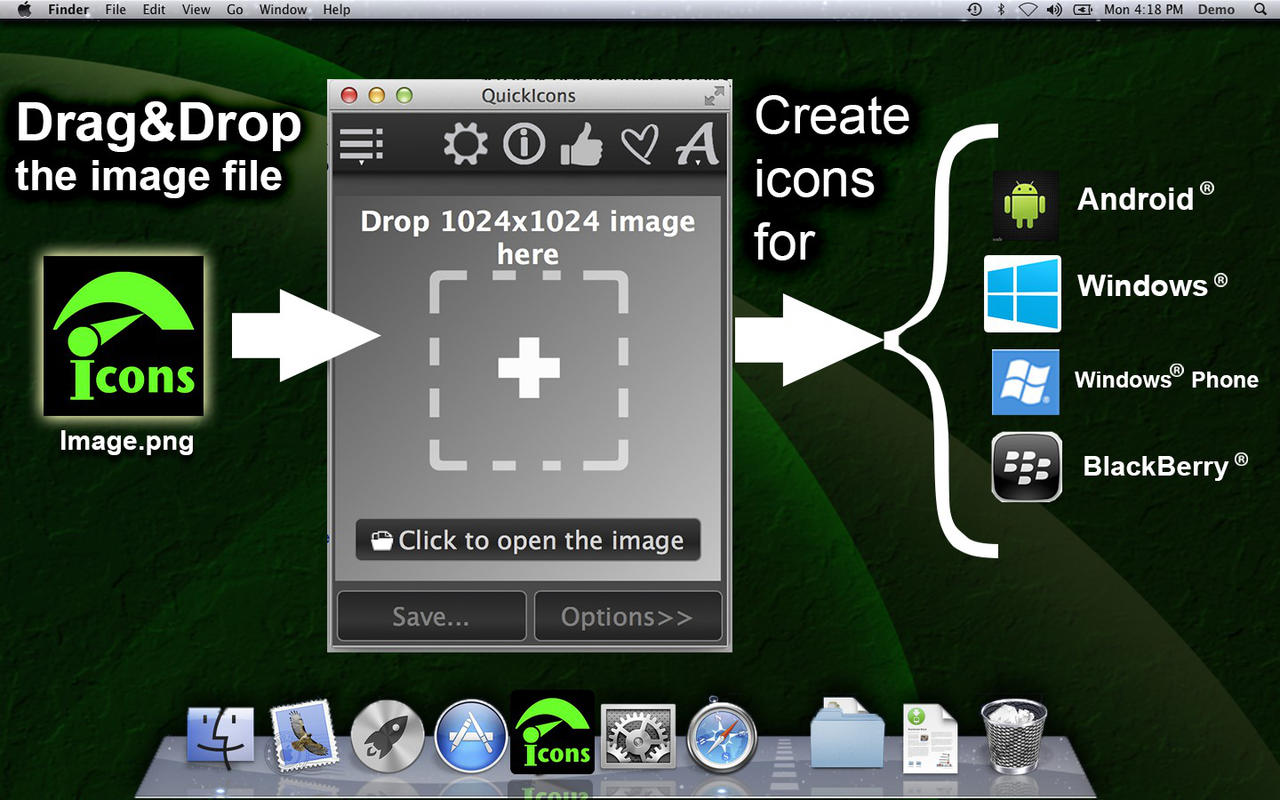1280x800 pixels.
Task: Click the thumbs-up rating icon
Action: (582, 144)
